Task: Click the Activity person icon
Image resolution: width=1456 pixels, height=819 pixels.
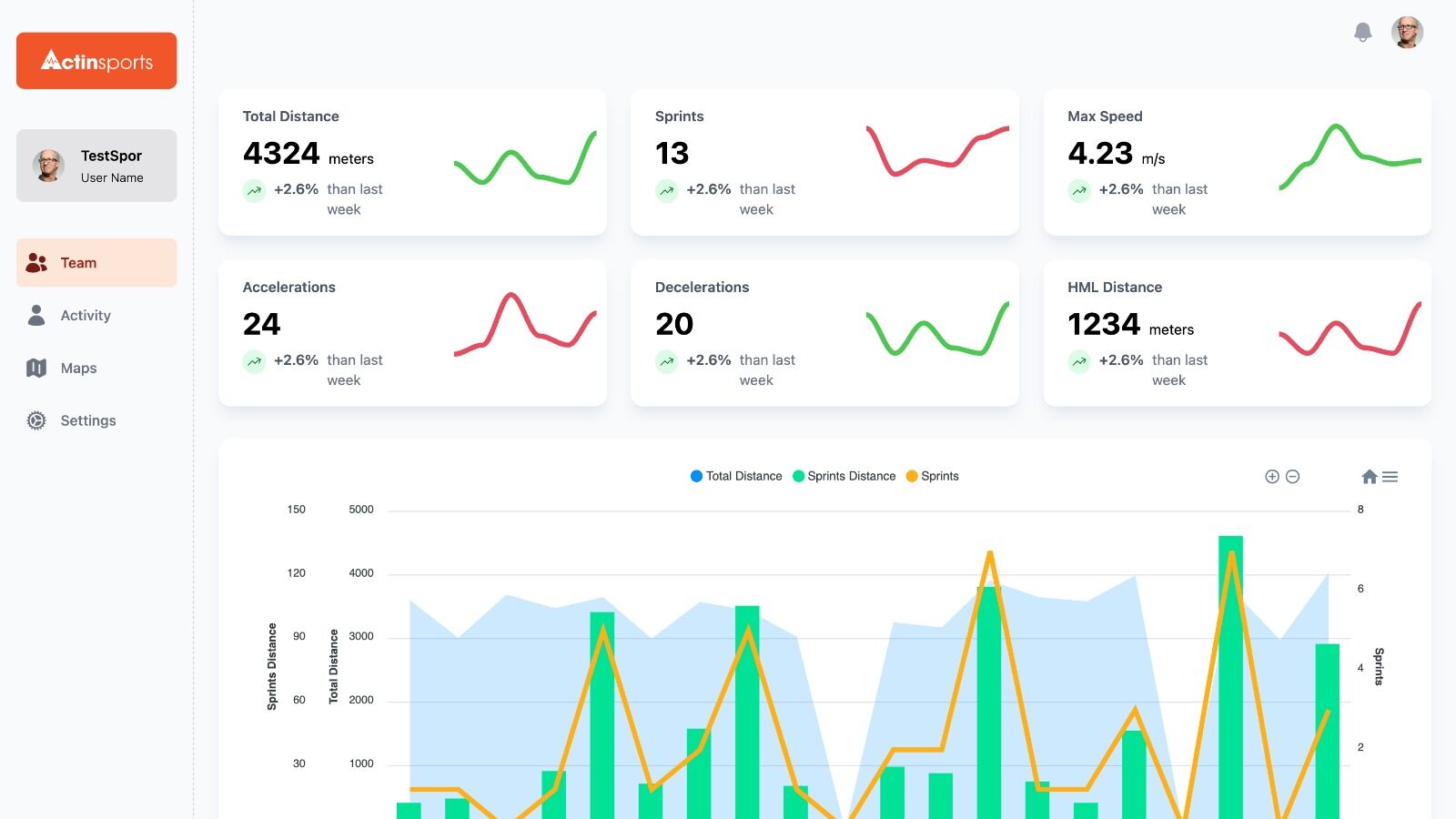Action: 36,315
